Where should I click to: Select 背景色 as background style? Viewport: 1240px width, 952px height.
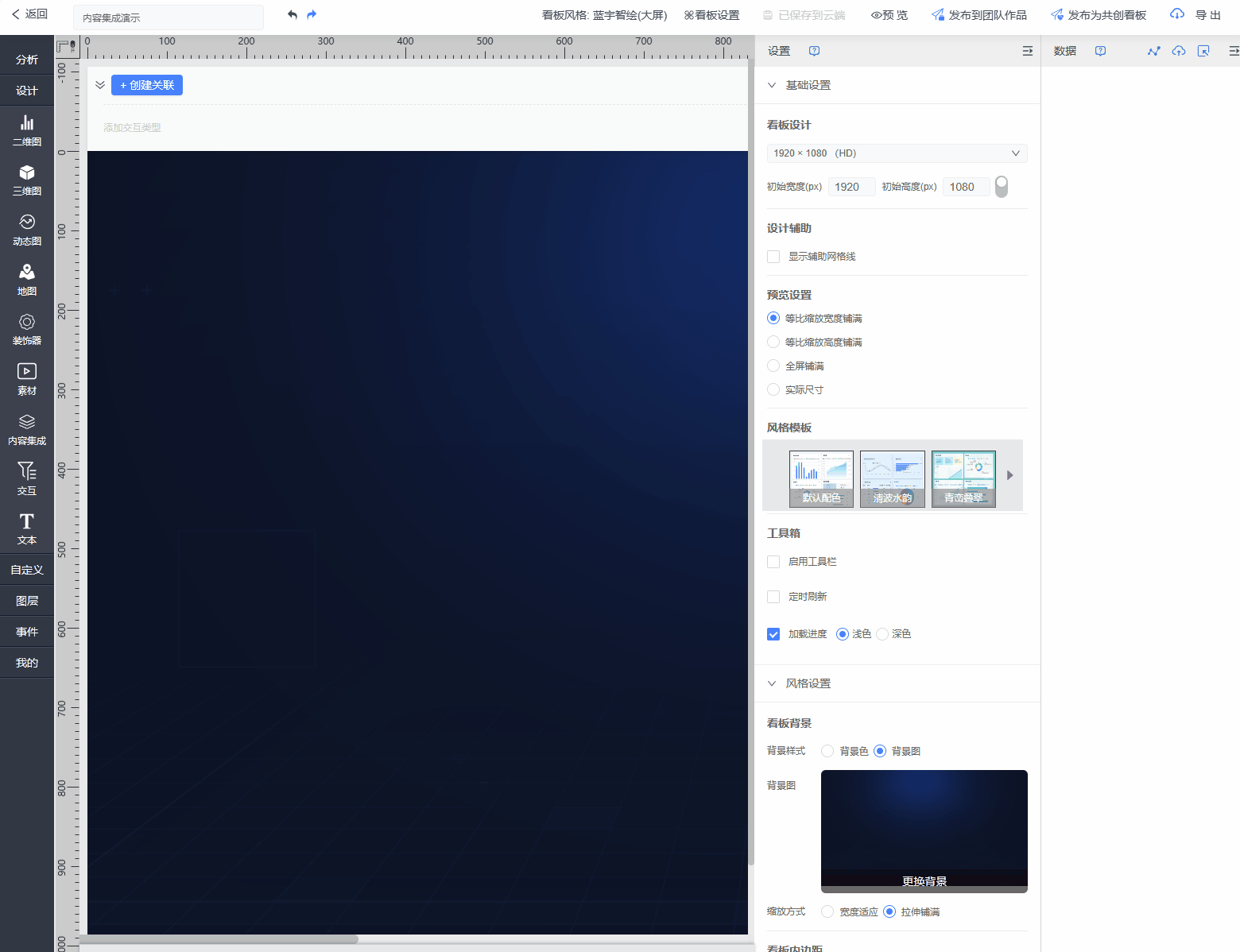click(x=827, y=751)
